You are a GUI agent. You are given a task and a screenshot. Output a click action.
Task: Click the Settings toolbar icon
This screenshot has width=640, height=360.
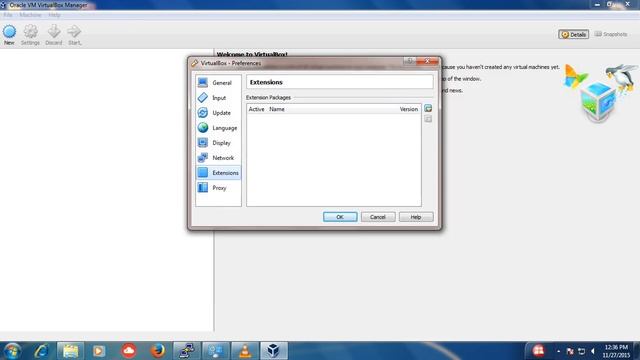click(x=30, y=35)
